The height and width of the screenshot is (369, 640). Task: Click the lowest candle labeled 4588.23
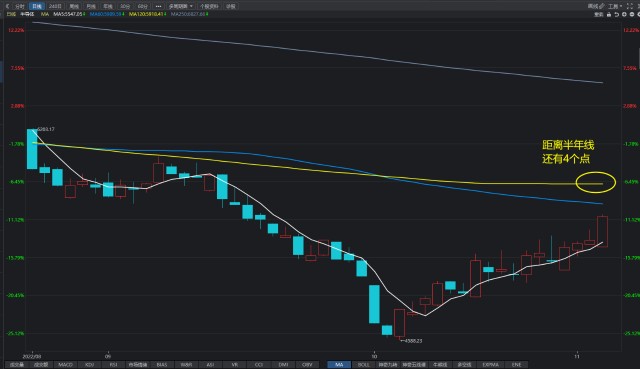click(400, 323)
